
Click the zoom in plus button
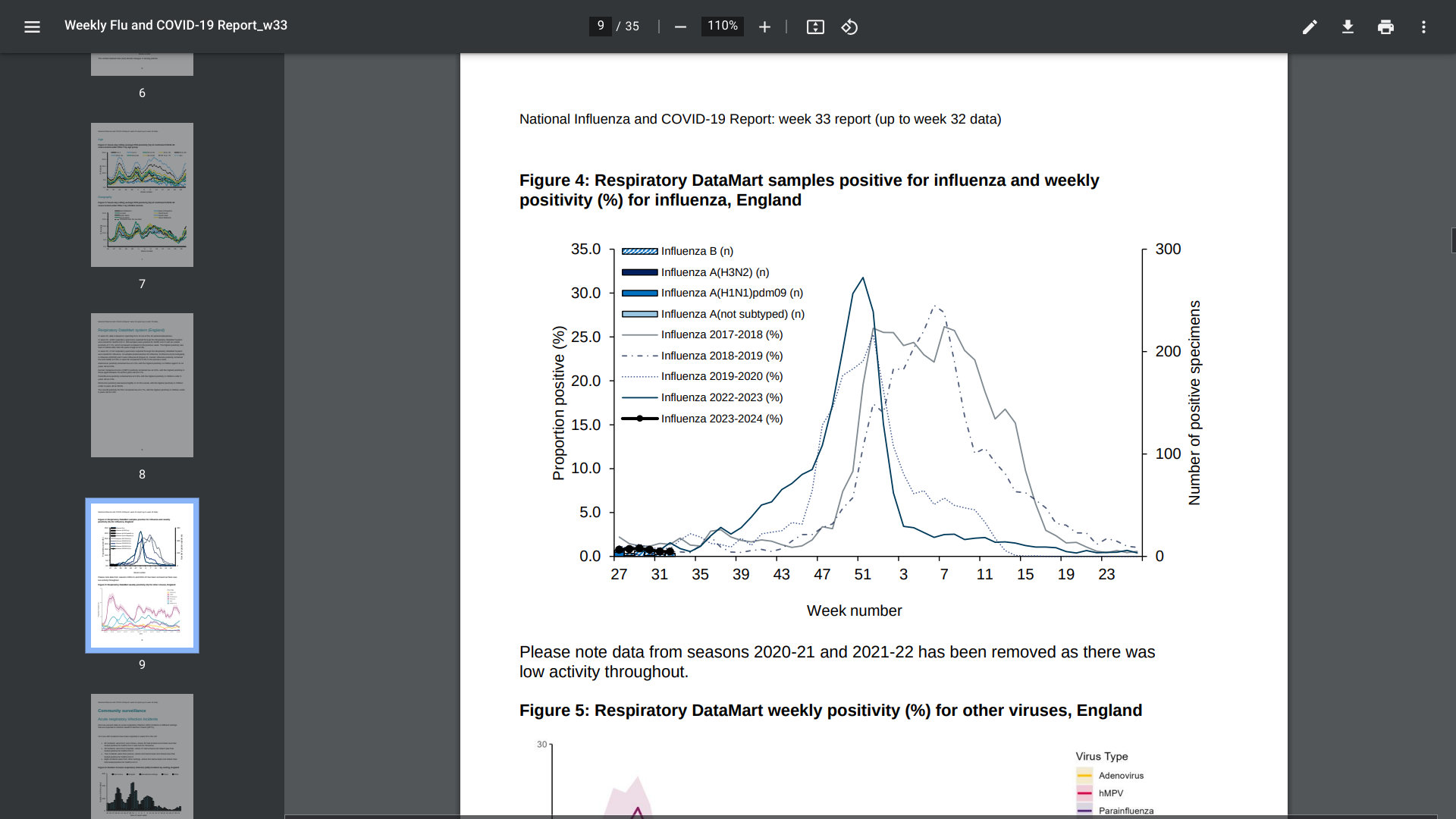tap(764, 27)
